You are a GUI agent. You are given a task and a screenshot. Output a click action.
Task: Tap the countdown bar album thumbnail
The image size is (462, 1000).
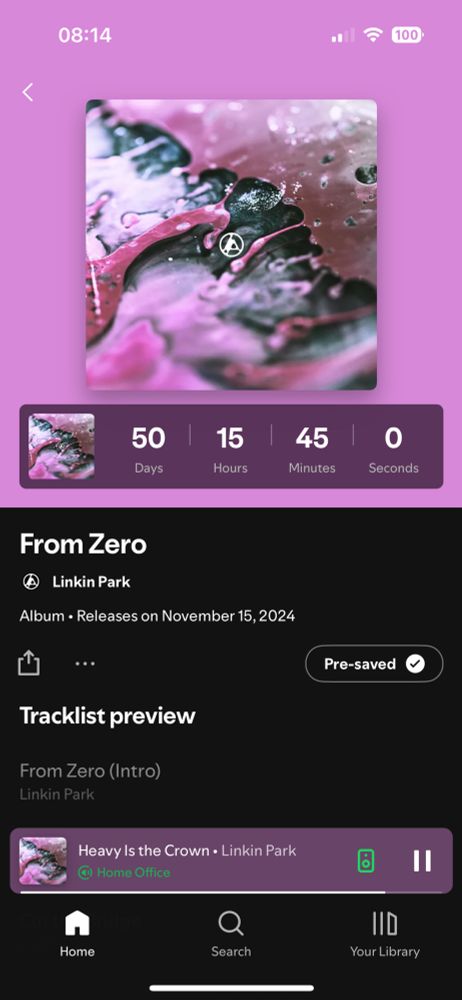point(61,446)
